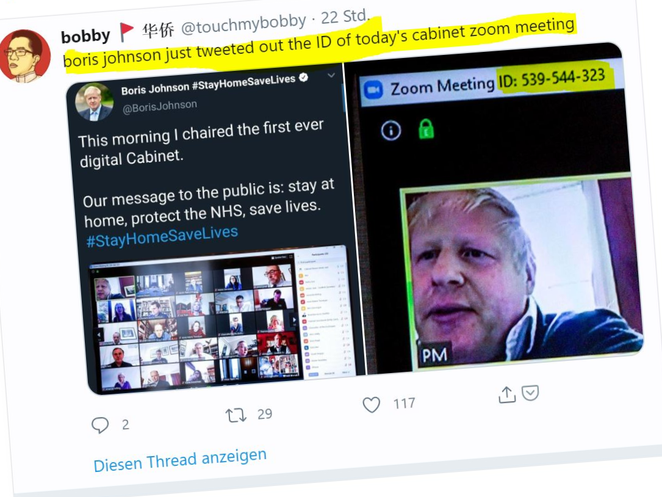662x497 pixels.
Task: Click the '22 Std.' timestamp
Action: tap(345, 17)
